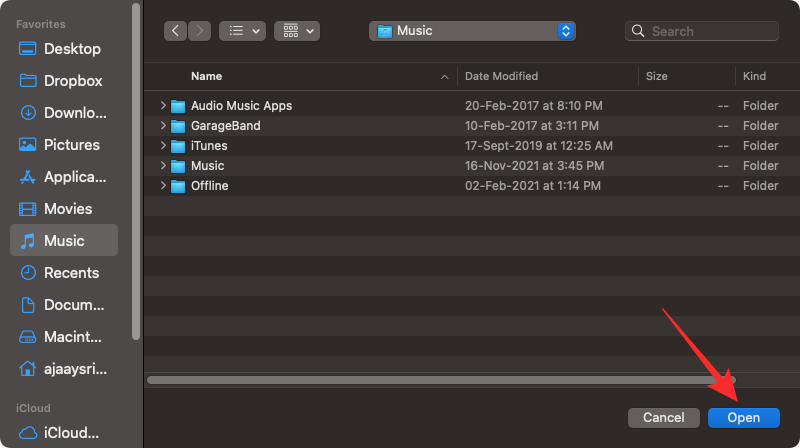Select Pictures in the sidebar
The image size is (800, 448).
point(71,145)
